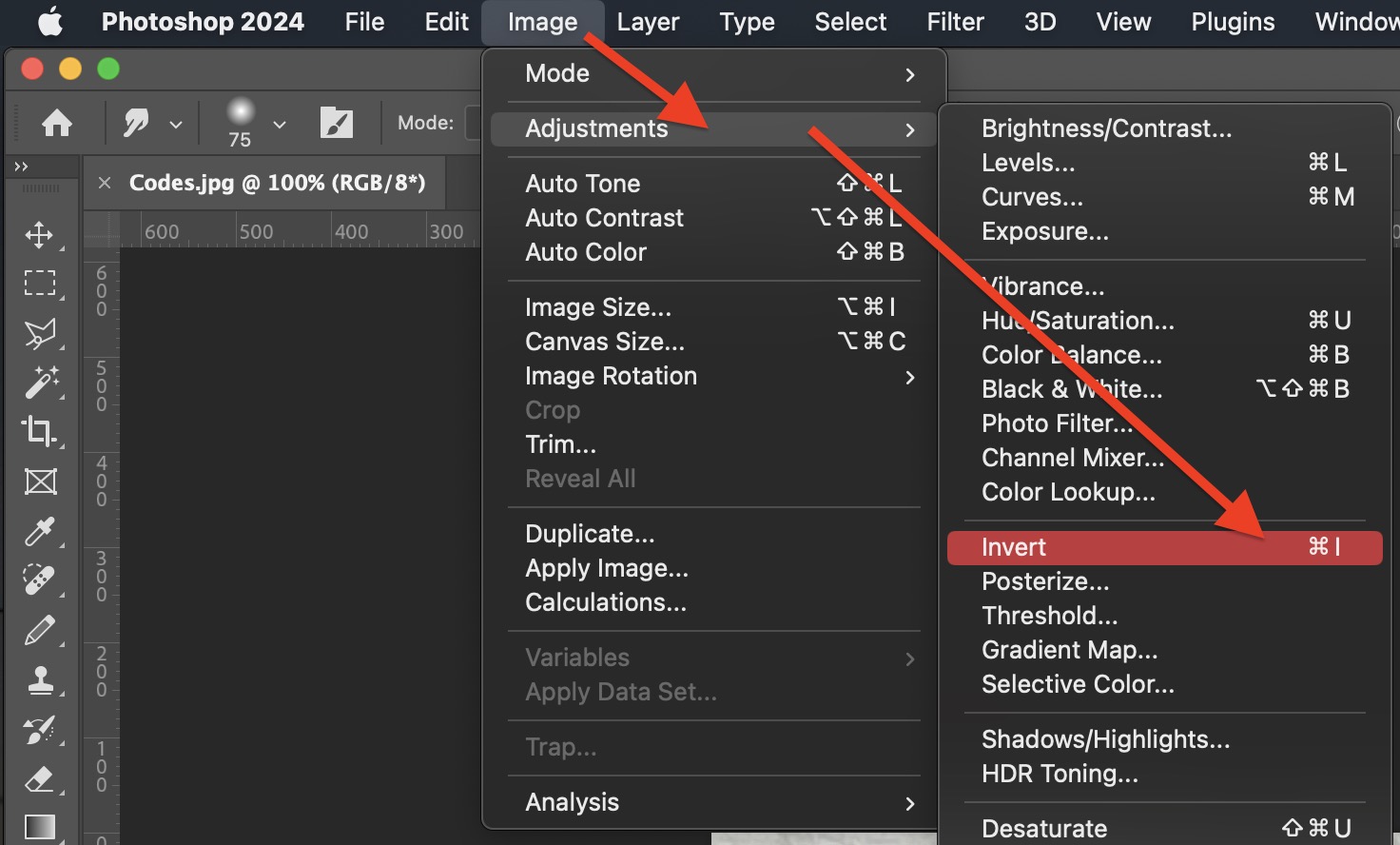This screenshot has width=1400, height=845.
Task: Choose the Clone Stamp tool
Action: (x=39, y=680)
